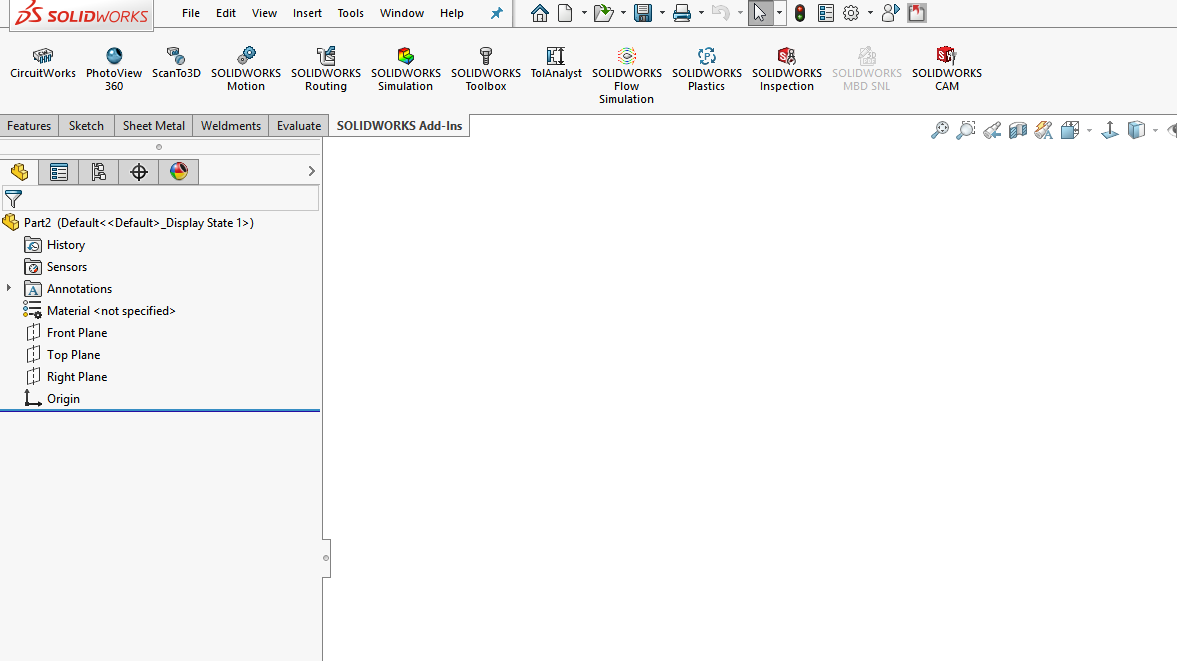Print the active document
Screen dimensions: 1177x661
pyautogui.click(x=682, y=14)
